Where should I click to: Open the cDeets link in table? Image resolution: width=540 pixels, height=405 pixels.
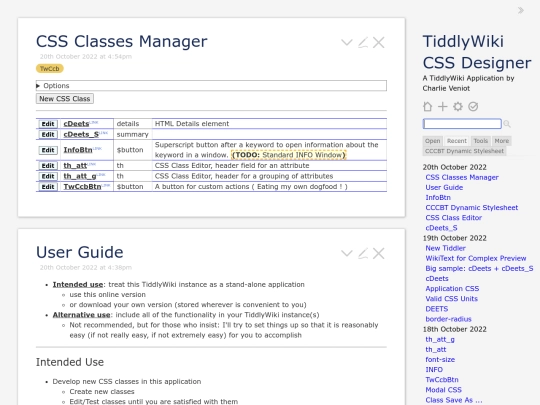[x=76, y=124]
